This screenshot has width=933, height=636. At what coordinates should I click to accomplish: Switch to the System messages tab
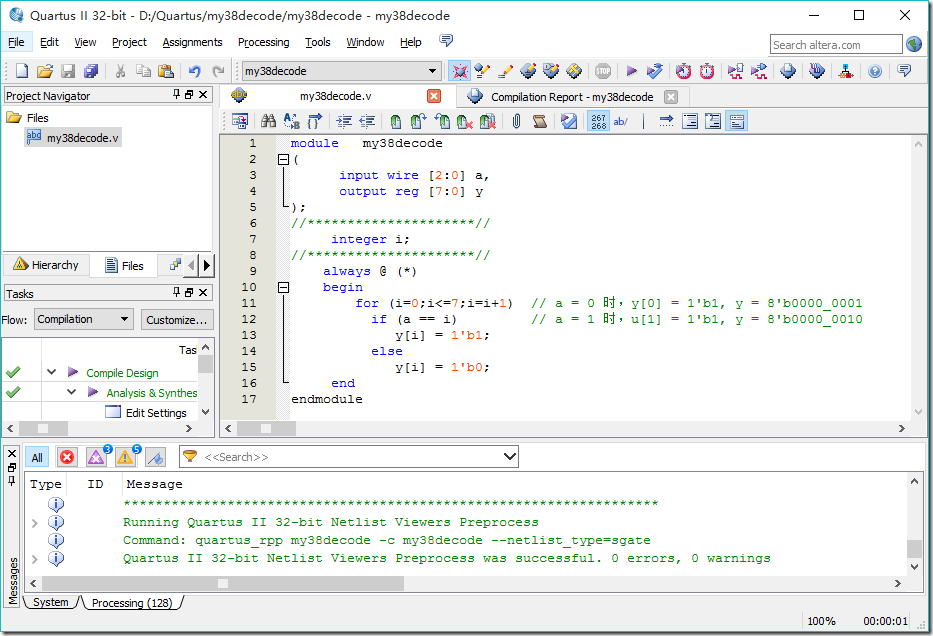tap(51, 603)
